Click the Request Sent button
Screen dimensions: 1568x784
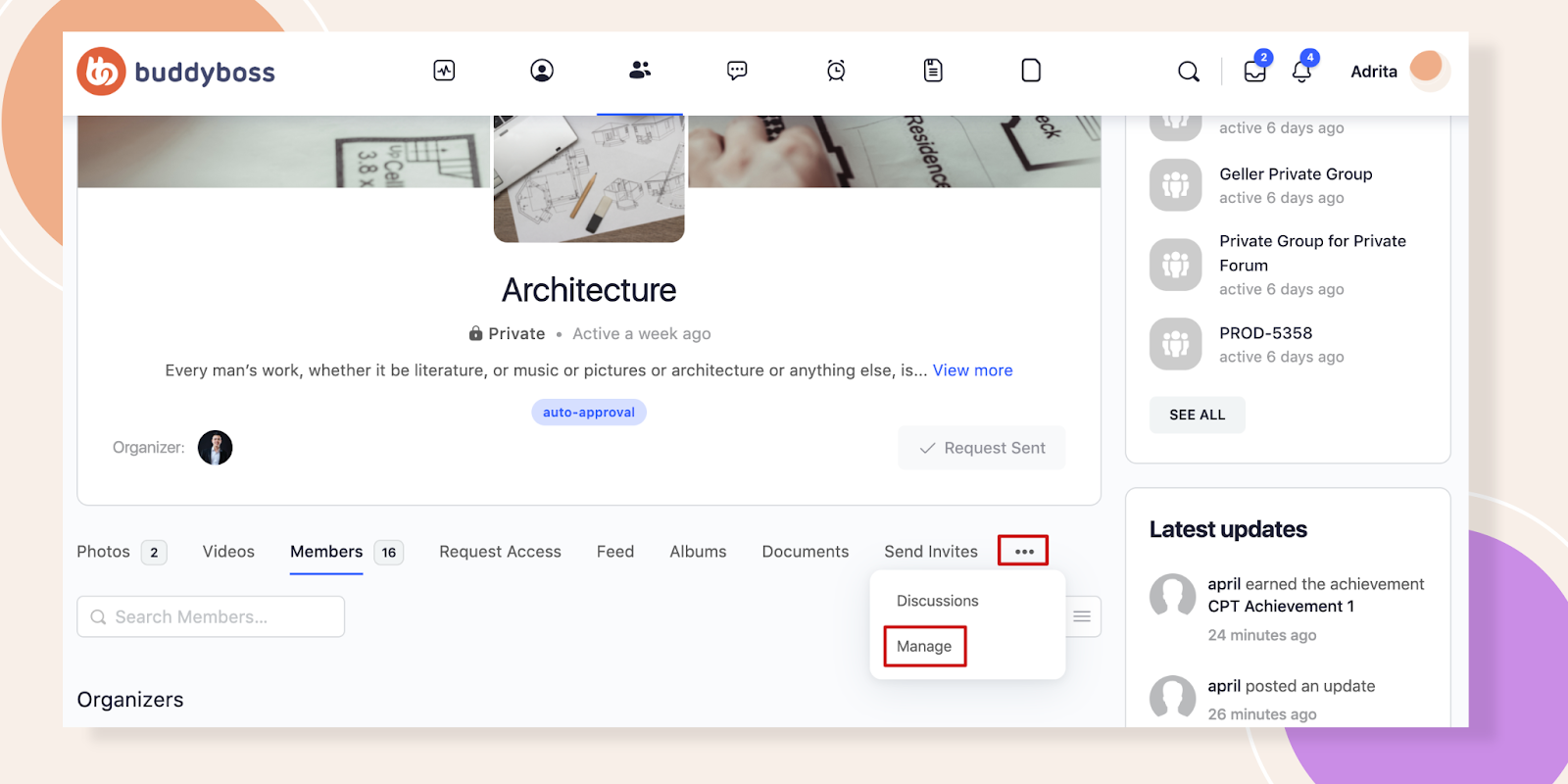982,448
